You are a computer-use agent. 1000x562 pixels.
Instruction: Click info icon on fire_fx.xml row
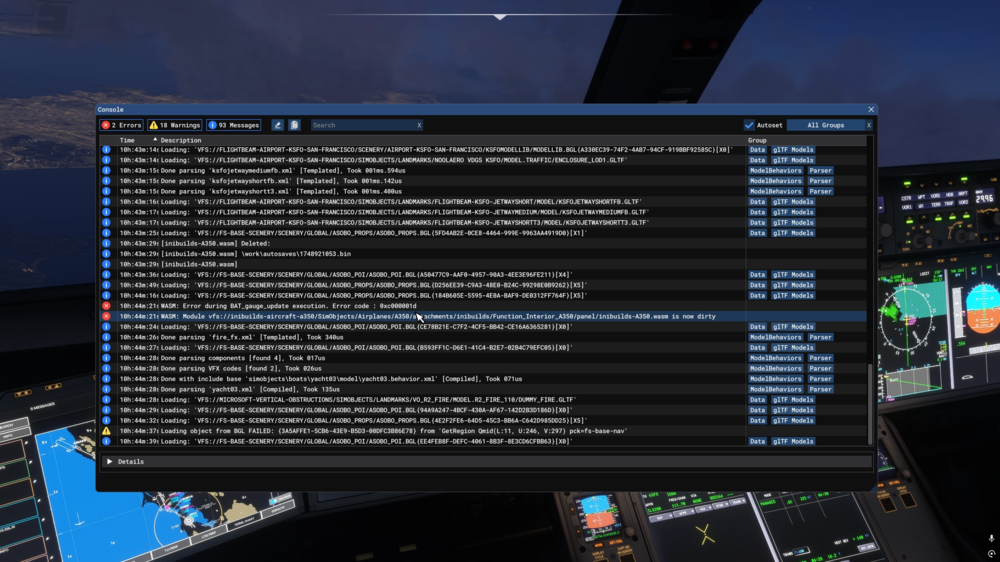106,337
